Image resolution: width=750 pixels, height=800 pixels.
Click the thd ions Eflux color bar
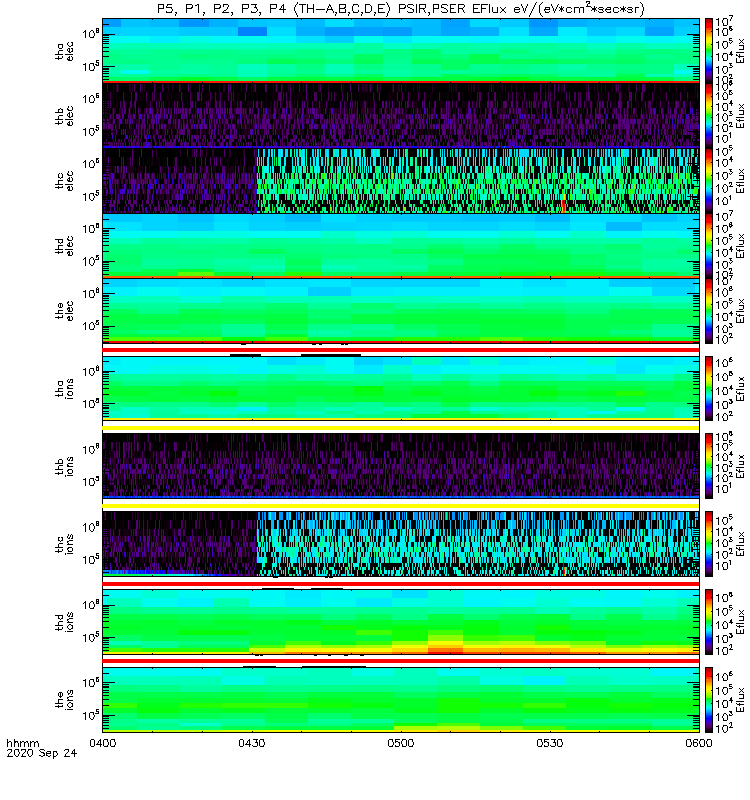pos(709,621)
